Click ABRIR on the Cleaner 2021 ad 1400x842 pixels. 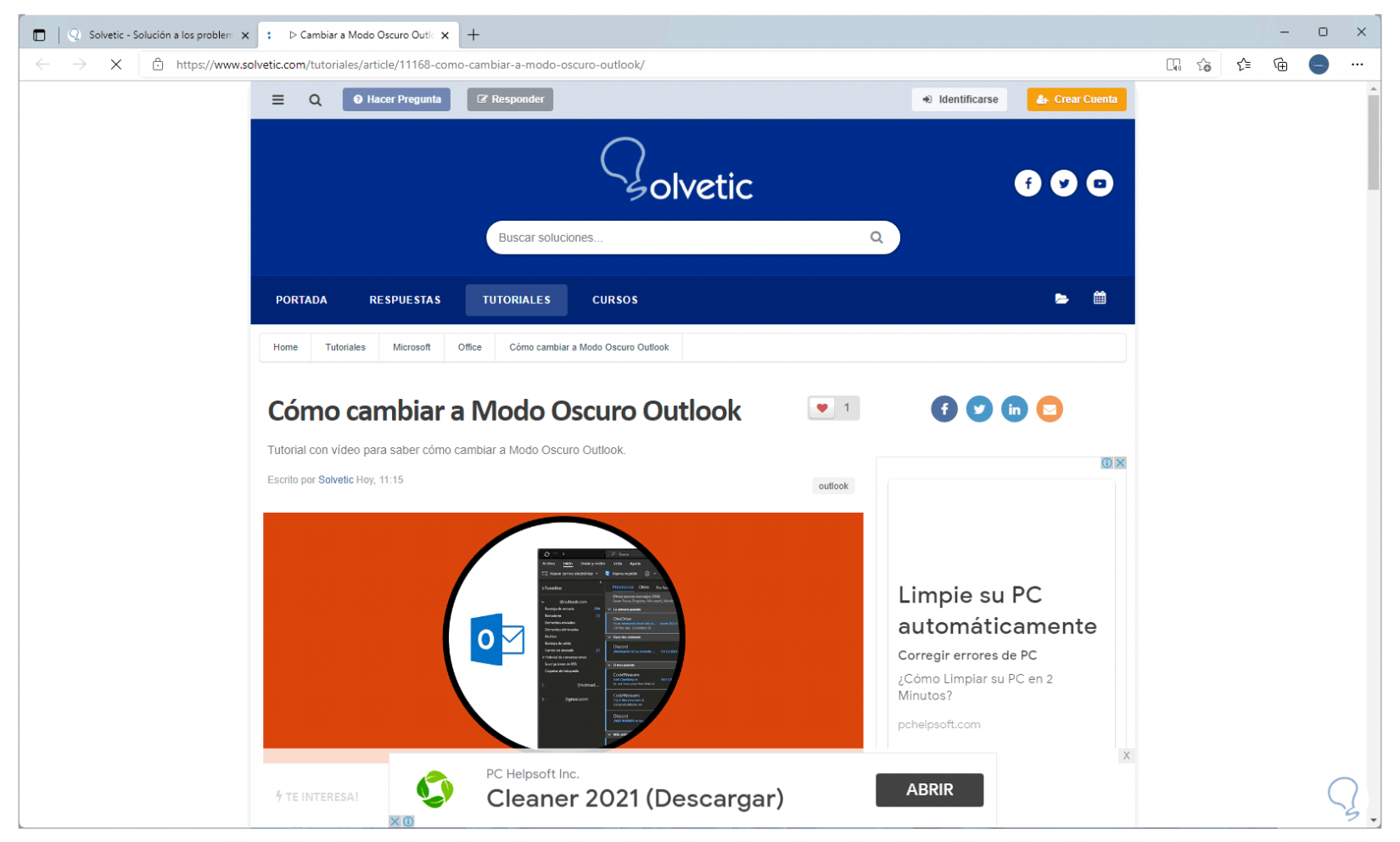point(930,789)
